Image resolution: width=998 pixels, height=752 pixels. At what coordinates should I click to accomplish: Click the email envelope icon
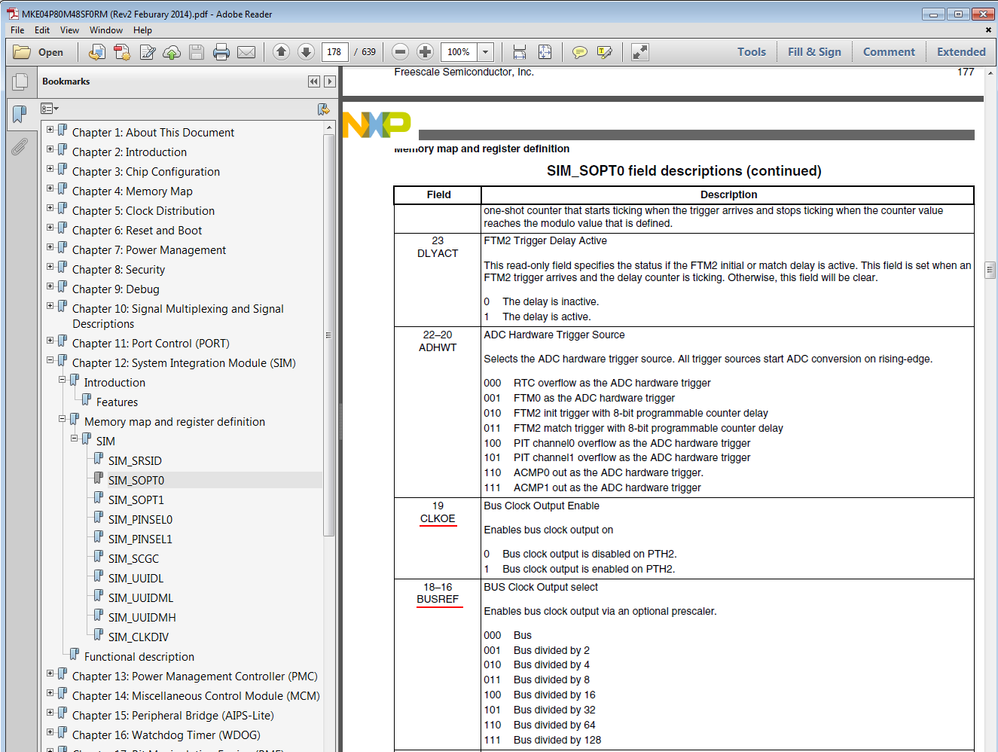point(246,52)
